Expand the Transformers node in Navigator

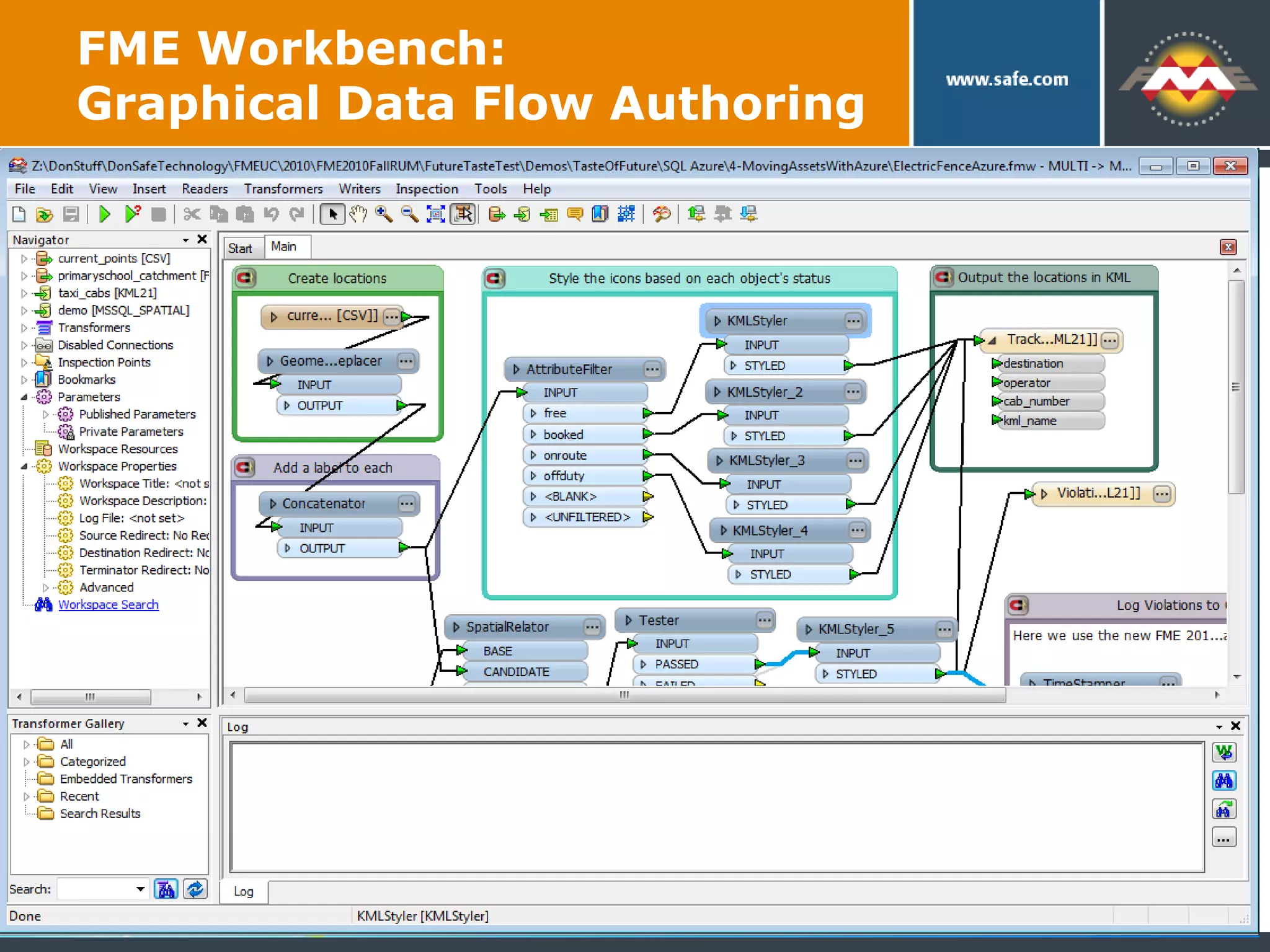point(24,328)
